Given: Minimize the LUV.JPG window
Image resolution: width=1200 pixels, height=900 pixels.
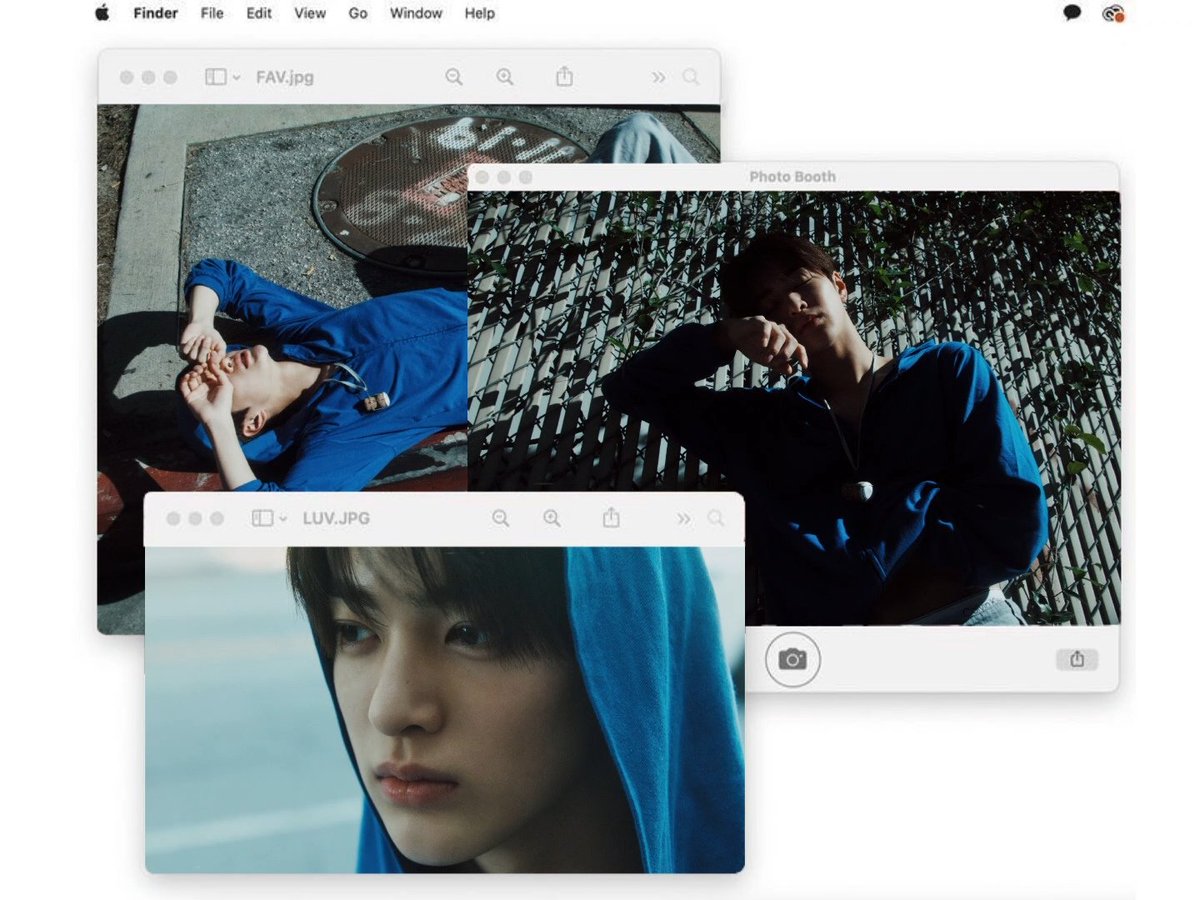Looking at the screenshot, I should [195, 518].
